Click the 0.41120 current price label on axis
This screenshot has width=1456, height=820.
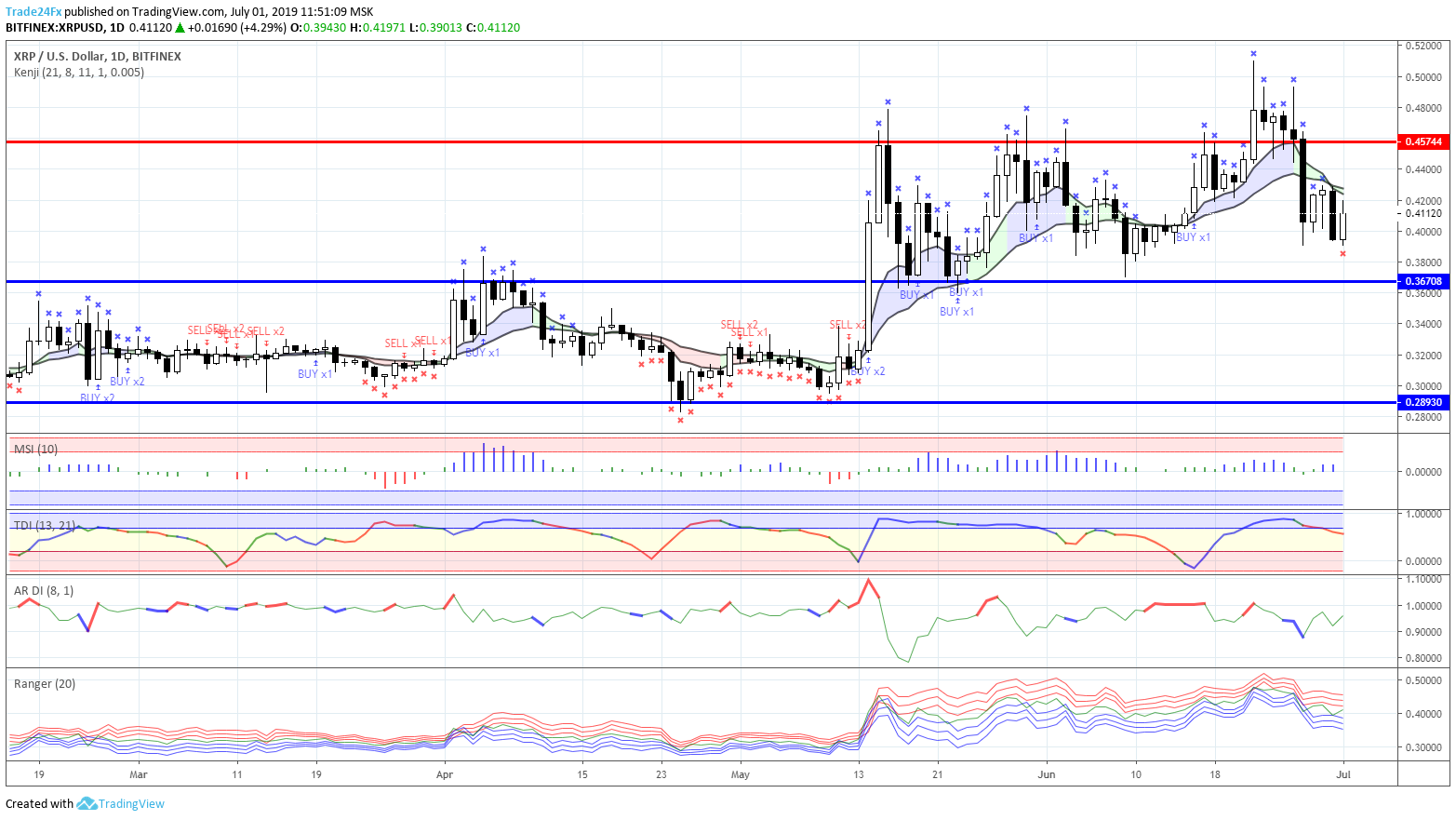click(x=1423, y=213)
